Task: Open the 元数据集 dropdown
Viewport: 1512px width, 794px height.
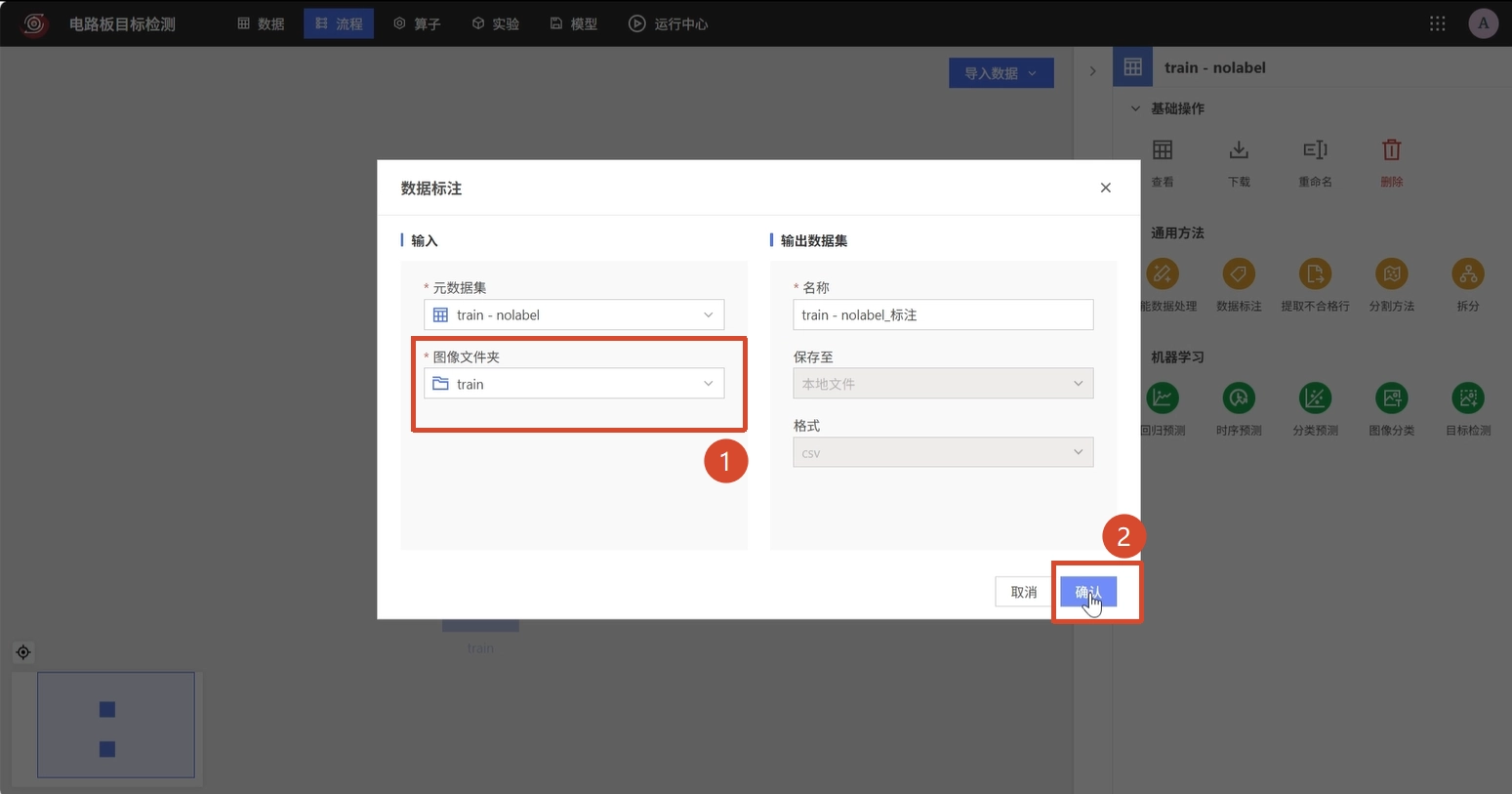Action: [x=574, y=314]
